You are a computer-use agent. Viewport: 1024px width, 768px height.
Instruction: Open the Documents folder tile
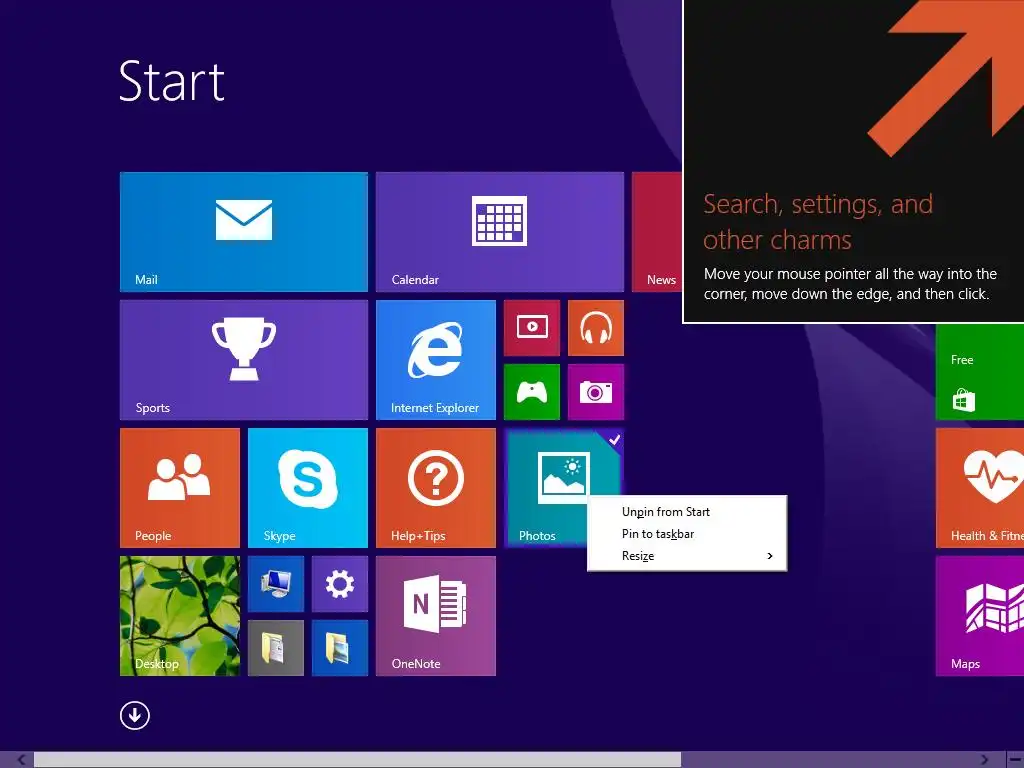click(276, 648)
